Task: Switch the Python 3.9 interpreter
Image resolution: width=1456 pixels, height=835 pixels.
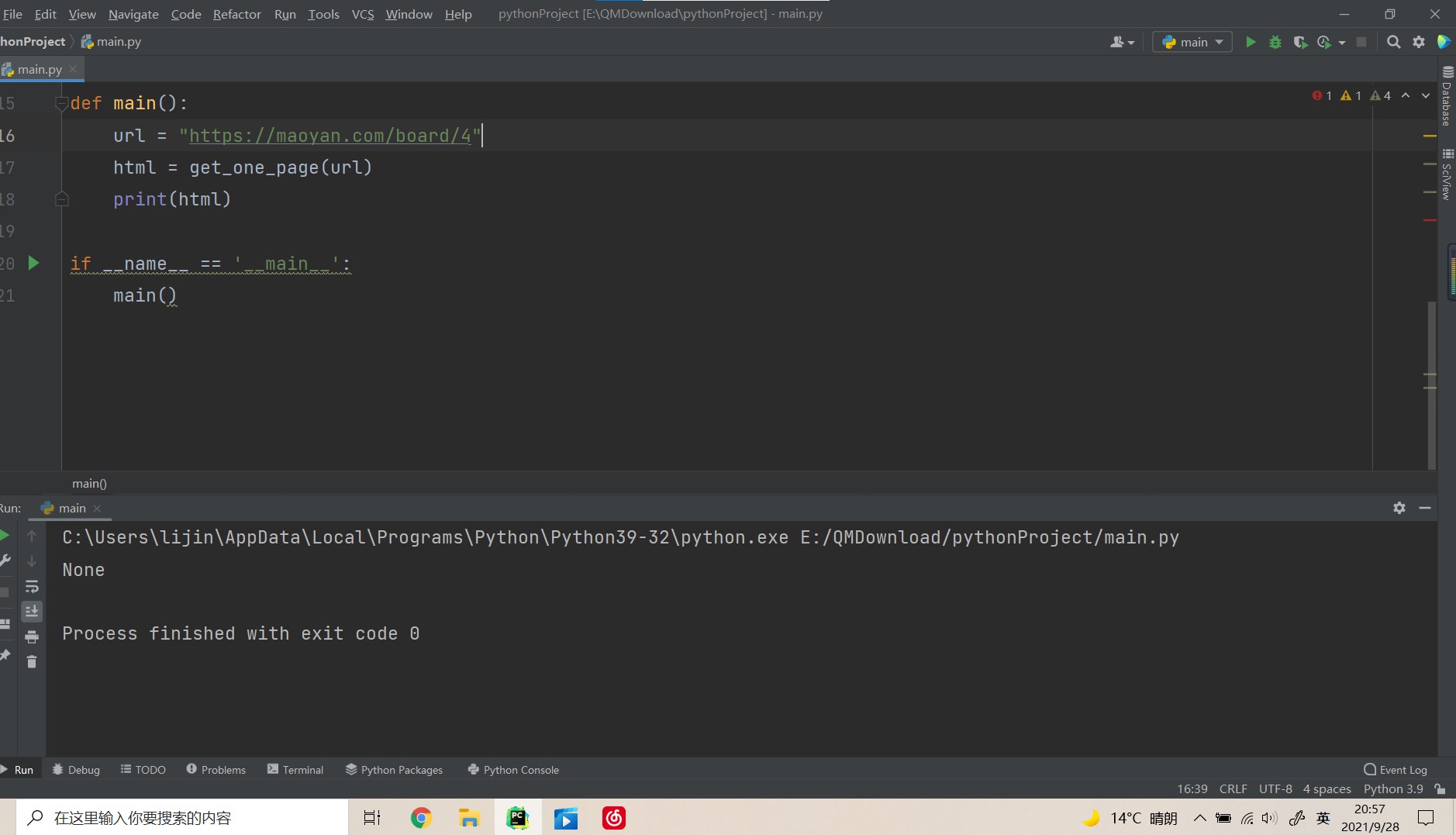Action: point(1393,788)
